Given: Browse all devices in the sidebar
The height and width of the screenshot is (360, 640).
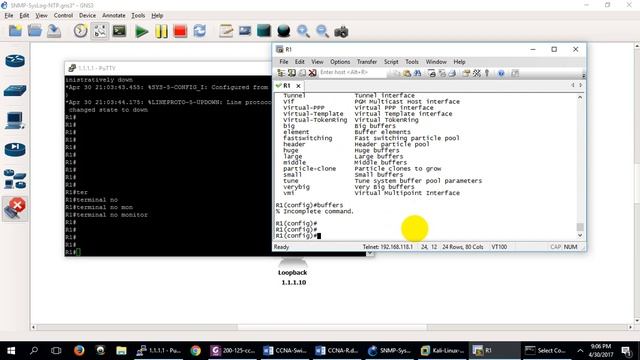Looking at the screenshot, I should pyautogui.click(x=15, y=179).
